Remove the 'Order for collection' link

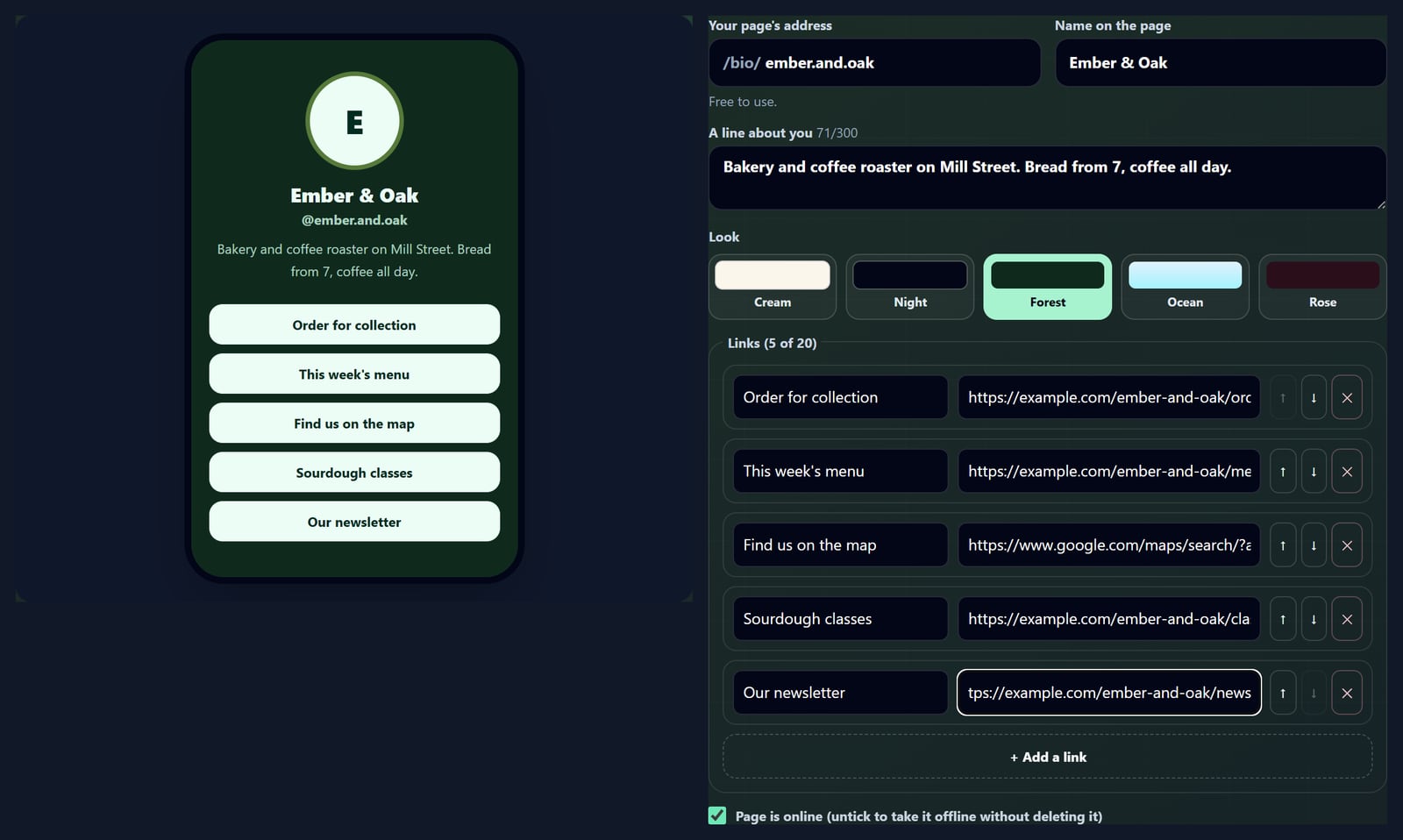click(x=1347, y=397)
